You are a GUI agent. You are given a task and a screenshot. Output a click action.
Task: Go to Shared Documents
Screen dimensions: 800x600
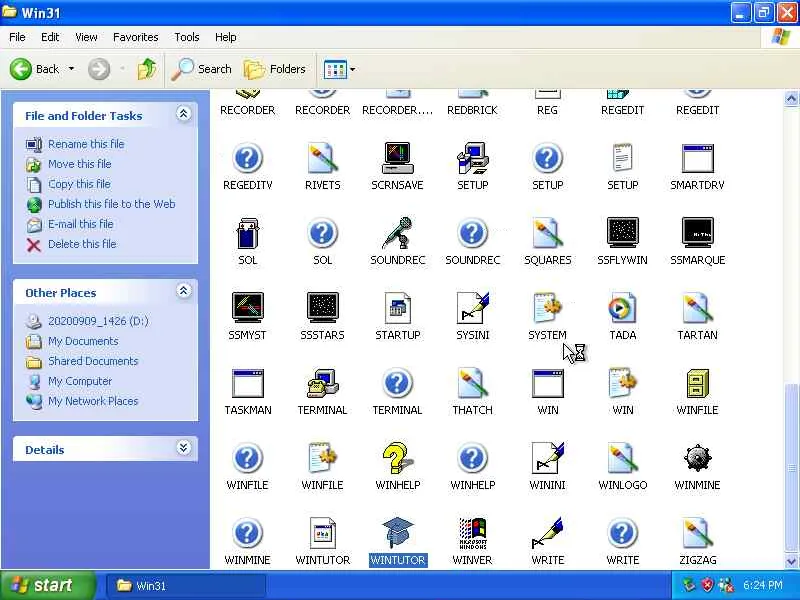pyautogui.click(x=93, y=361)
